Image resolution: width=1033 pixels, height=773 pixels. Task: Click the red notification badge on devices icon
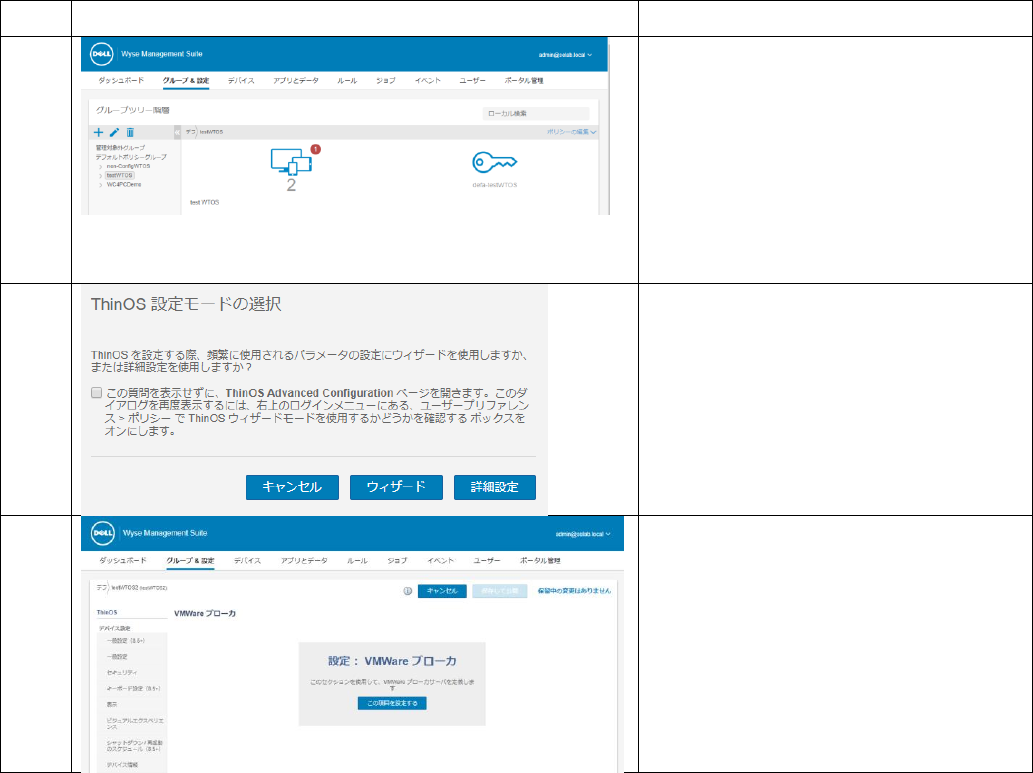tap(316, 150)
